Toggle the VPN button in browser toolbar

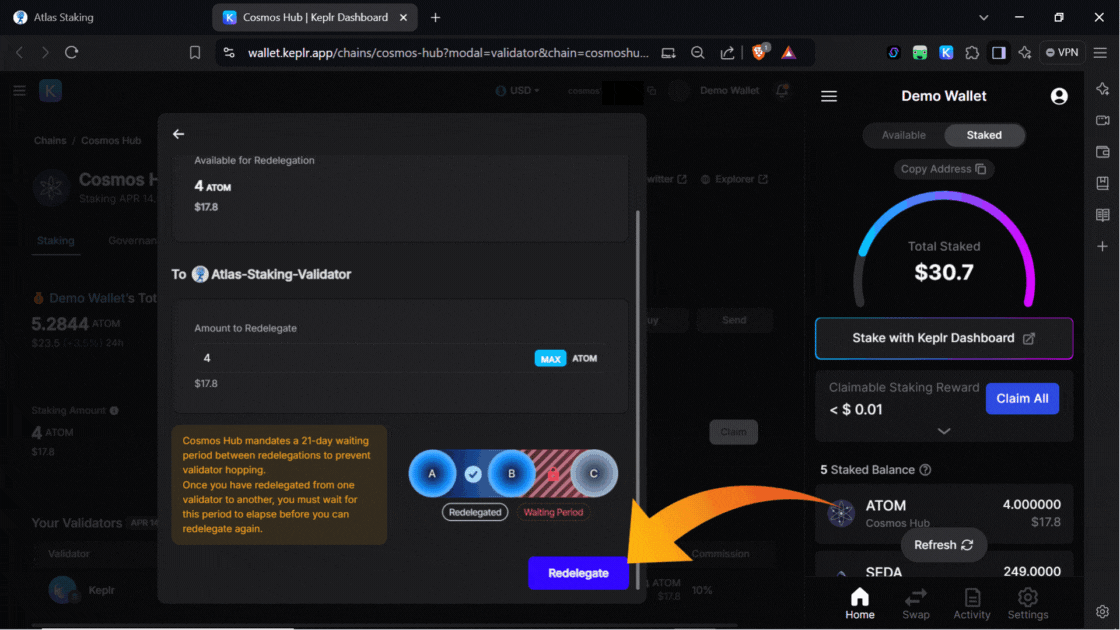click(x=1061, y=53)
